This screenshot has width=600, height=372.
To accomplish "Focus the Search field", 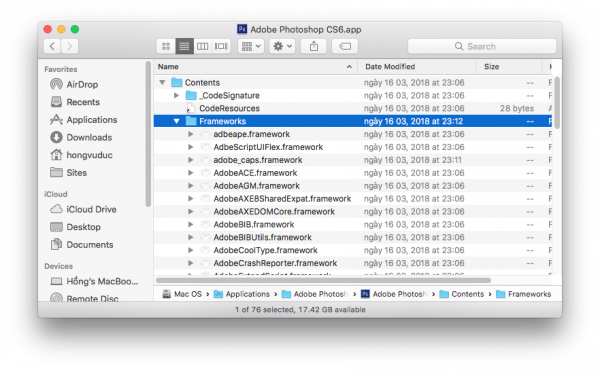I will pos(482,46).
